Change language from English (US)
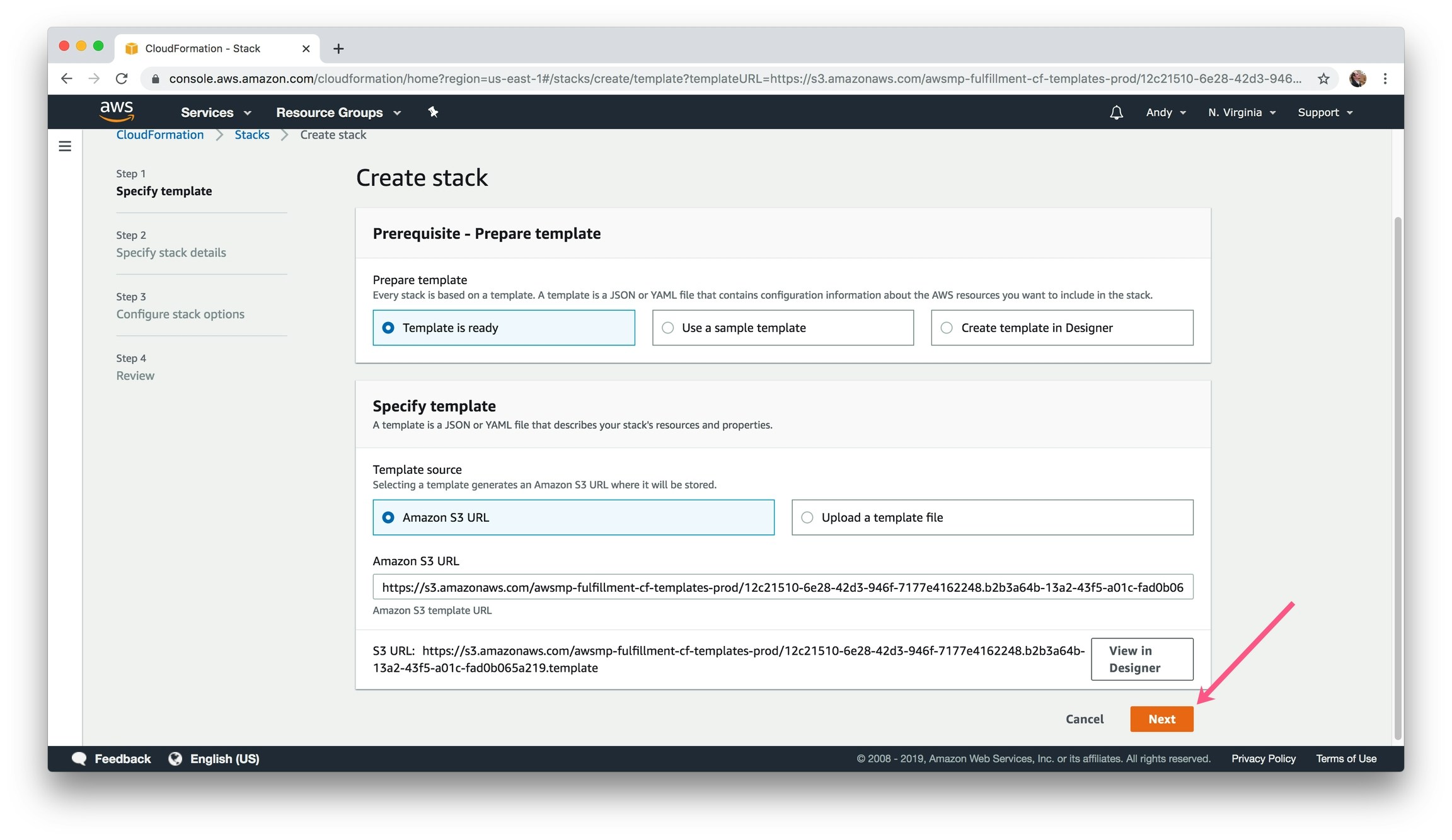 (x=224, y=759)
